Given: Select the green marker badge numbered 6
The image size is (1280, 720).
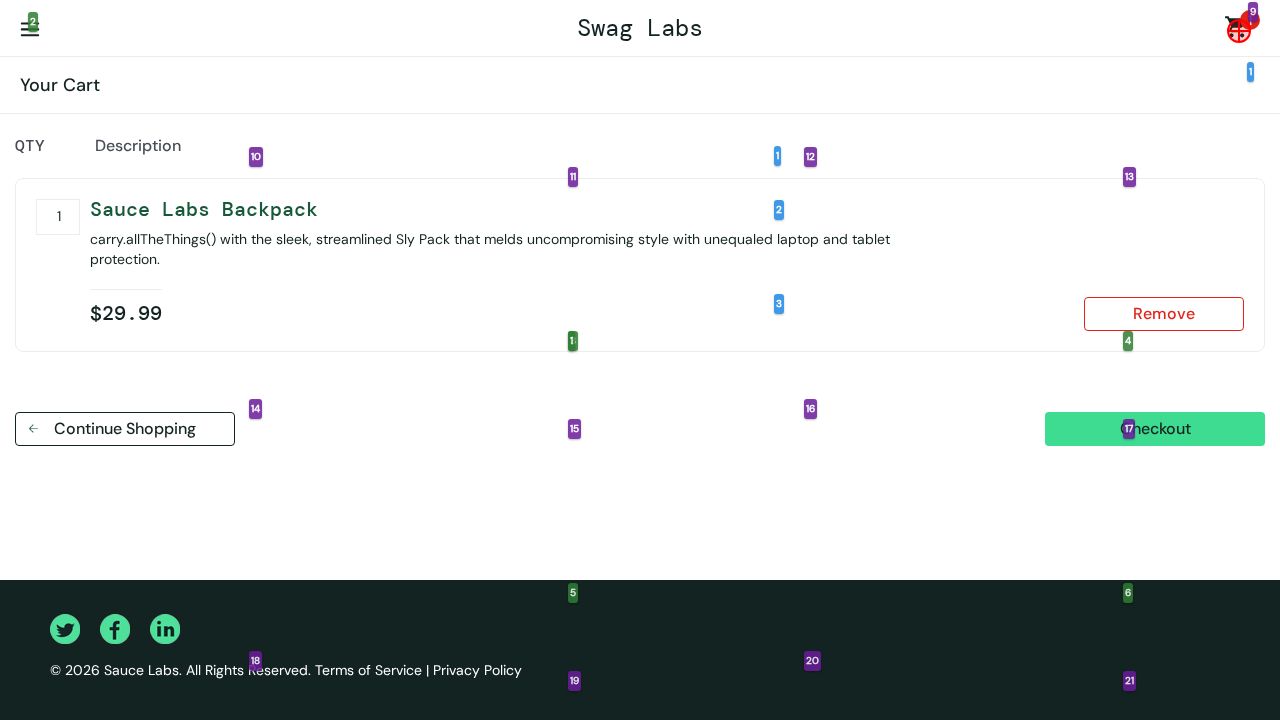Looking at the screenshot, I should (1128, 593).
